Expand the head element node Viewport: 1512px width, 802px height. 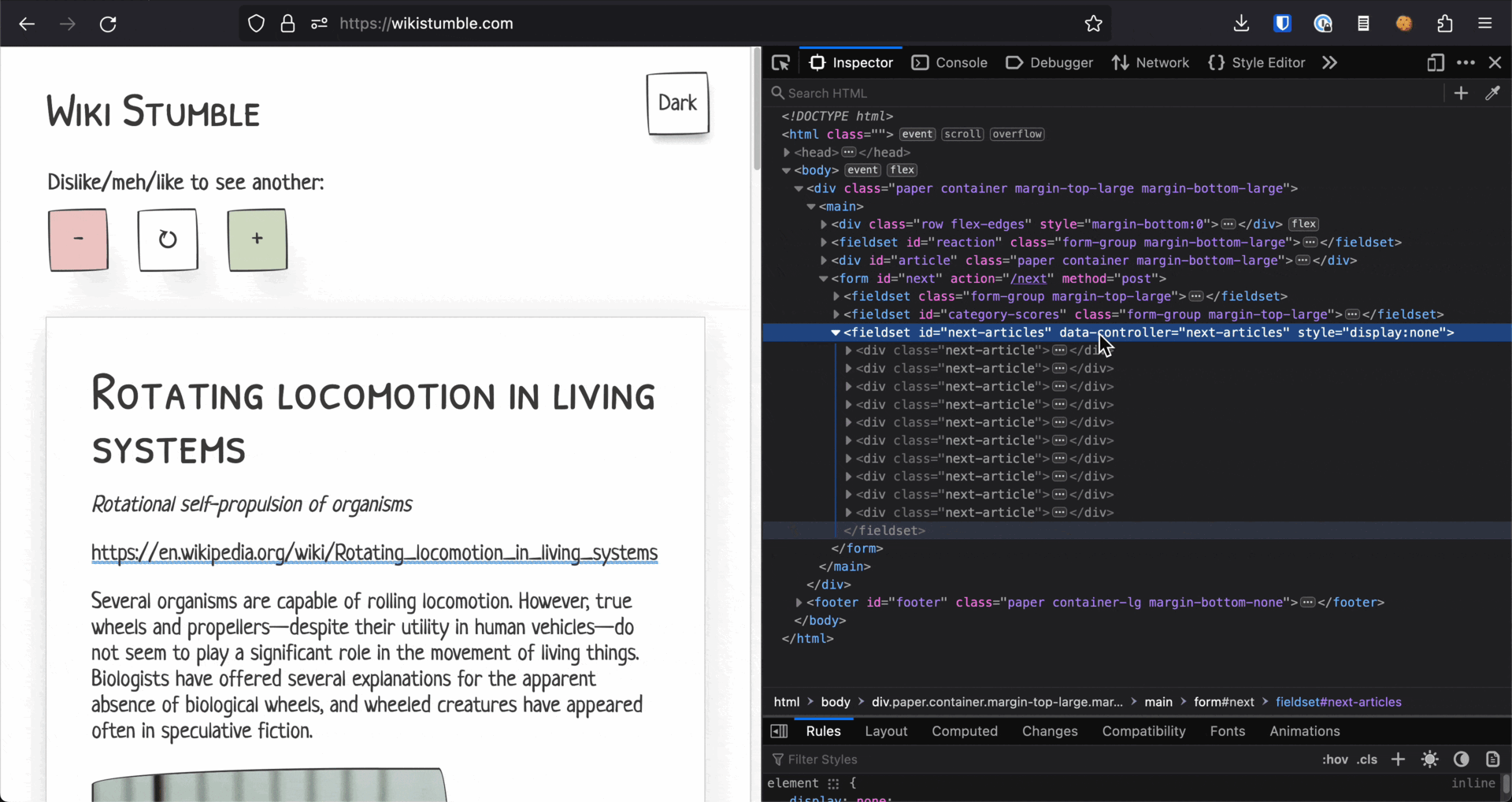[x=787, y=153]
